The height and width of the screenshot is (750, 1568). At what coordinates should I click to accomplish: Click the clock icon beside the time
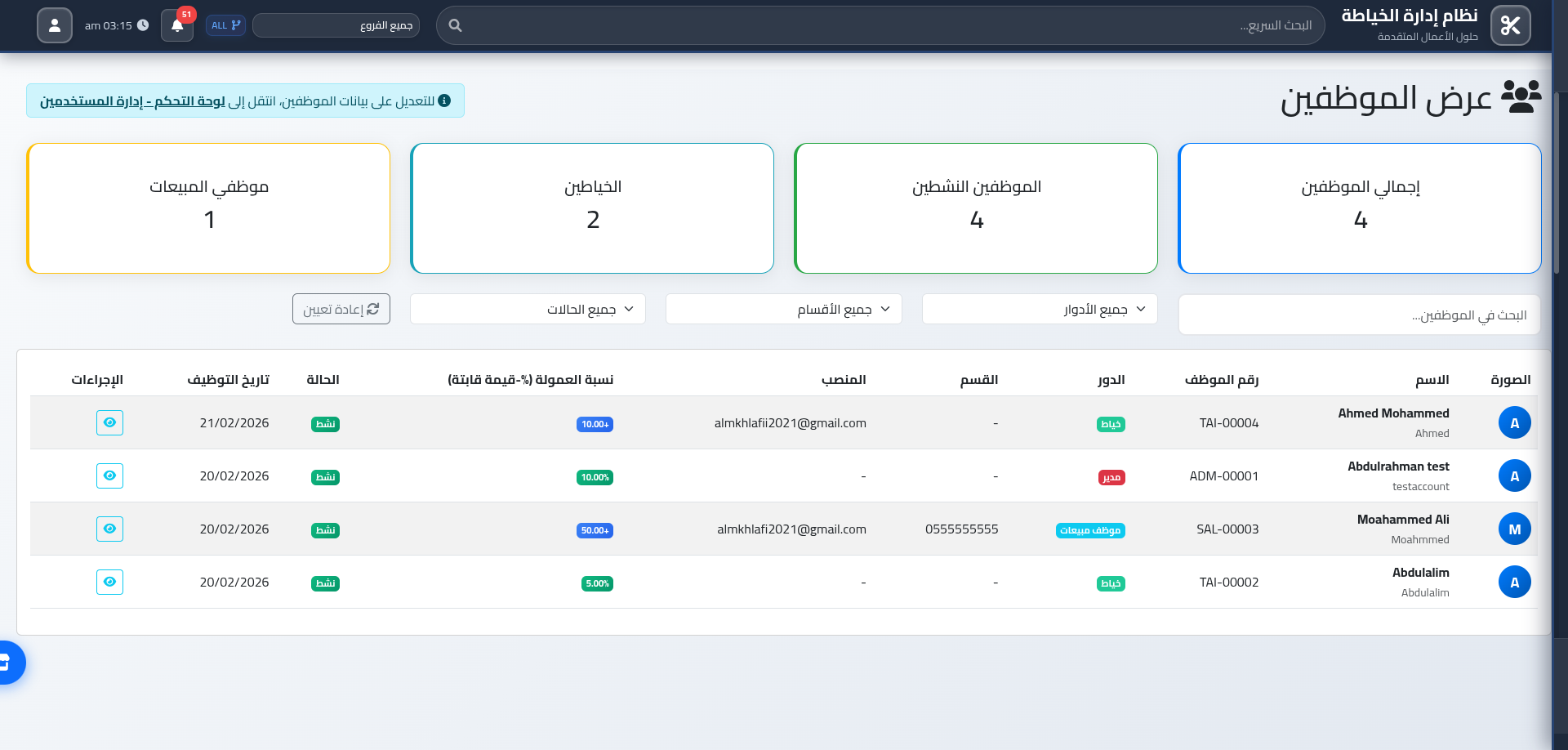143,25
